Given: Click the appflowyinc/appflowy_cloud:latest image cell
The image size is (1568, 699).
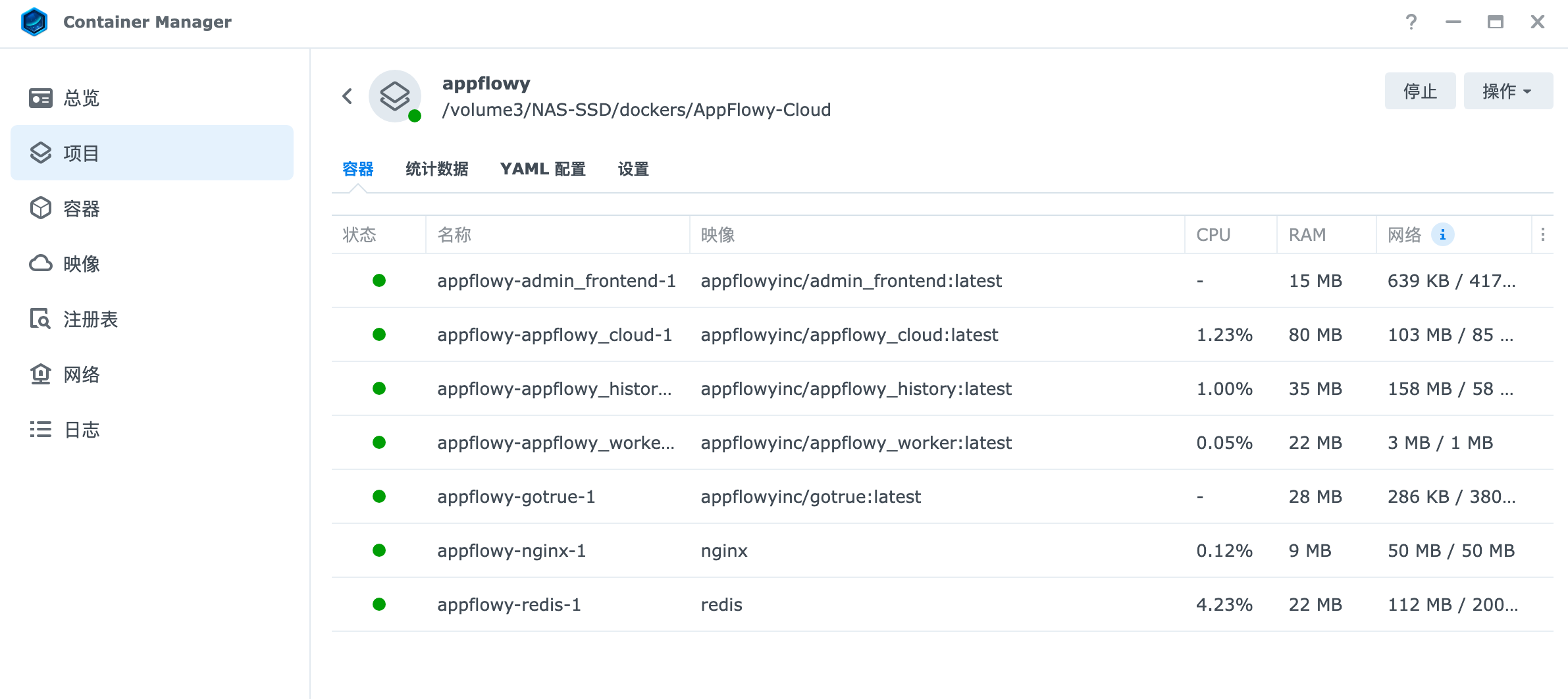Looking at the screenshot, I should point(849,335).
